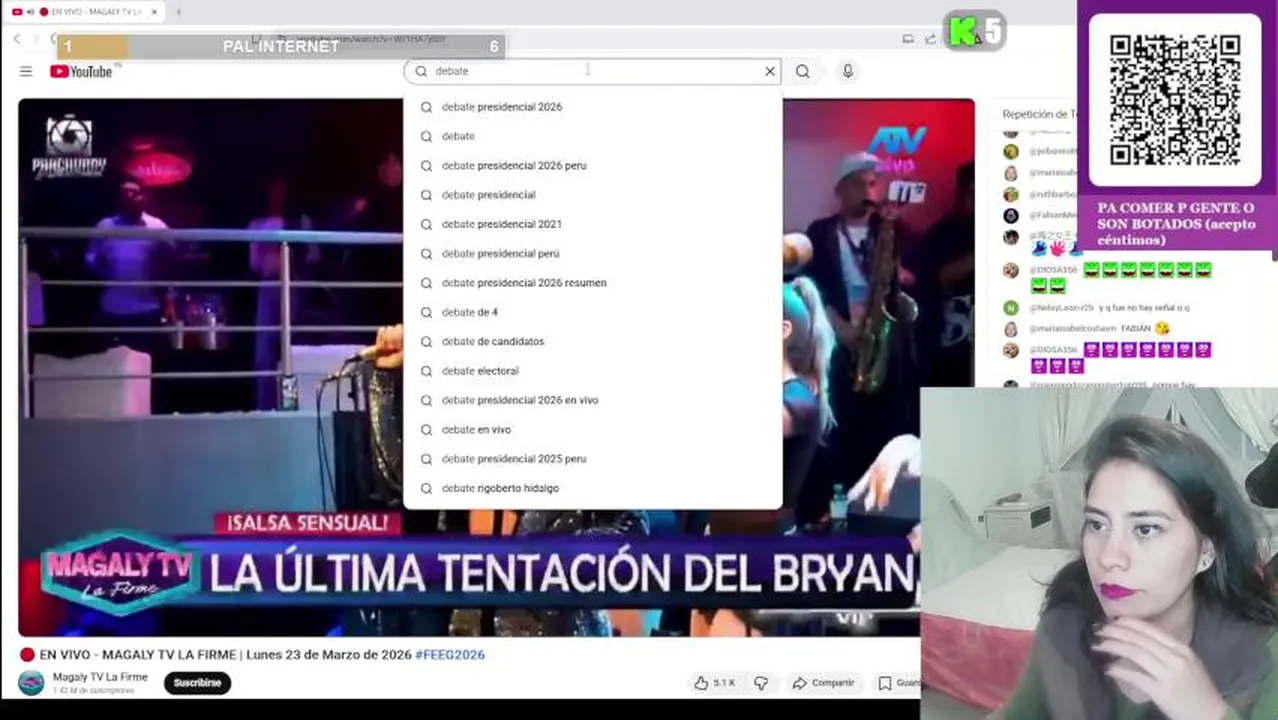Run the search with the magnifier button
1278x720 pixels.
click(x=803, y=71)
